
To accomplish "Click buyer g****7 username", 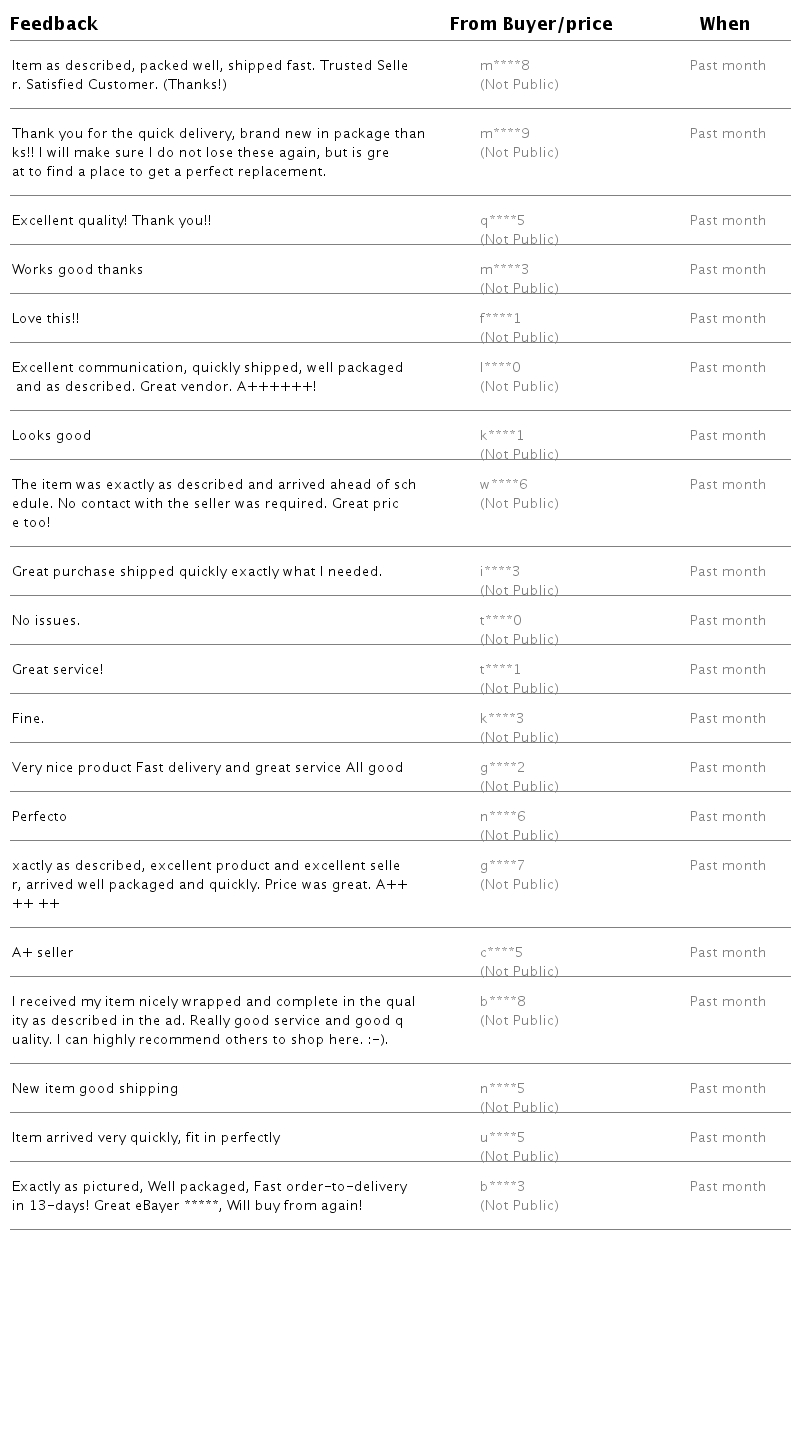I will click(x=502, y=866).
